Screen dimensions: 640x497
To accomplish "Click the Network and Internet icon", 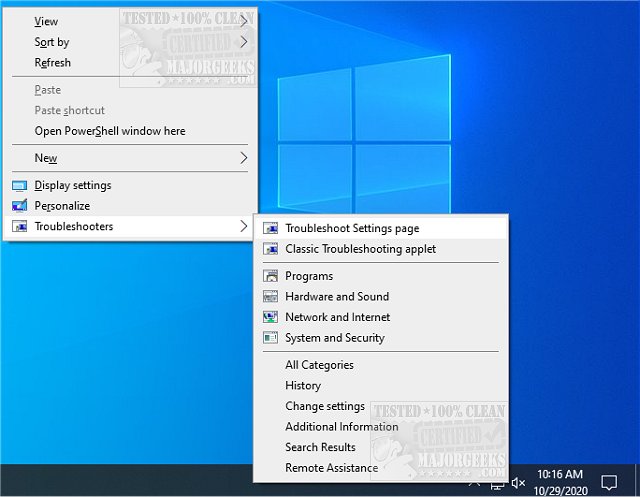I will click(269, 317).
